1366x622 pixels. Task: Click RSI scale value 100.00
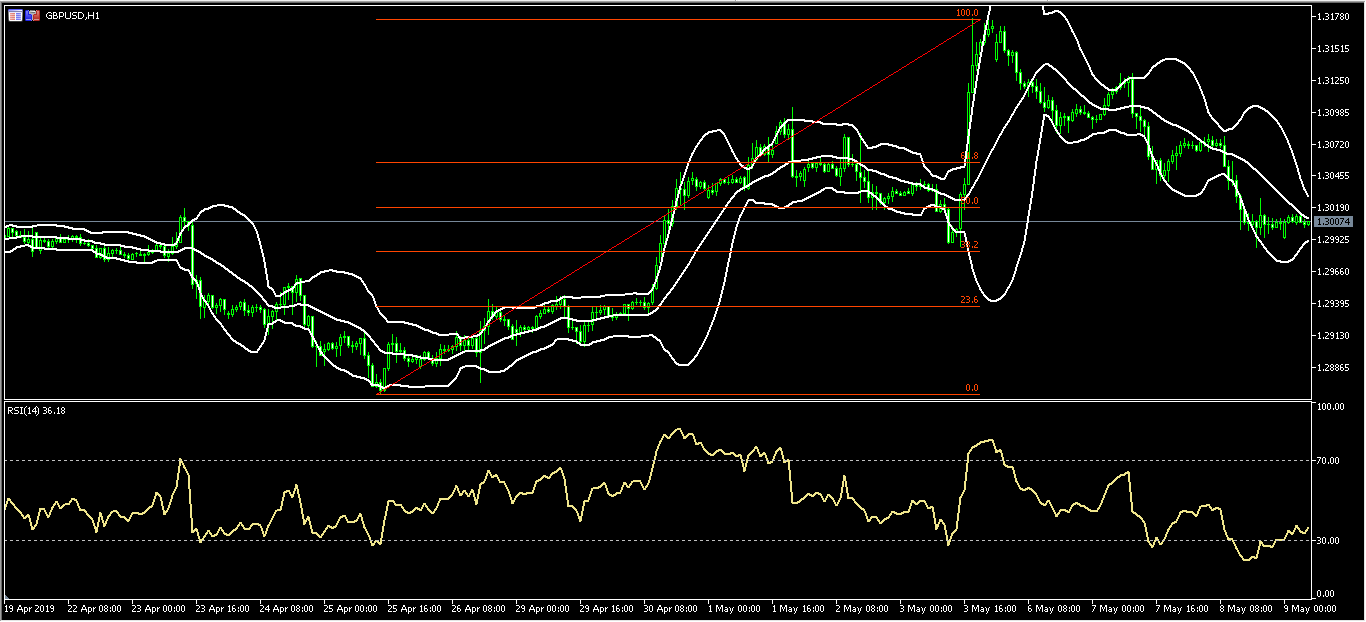(1333, 407)
